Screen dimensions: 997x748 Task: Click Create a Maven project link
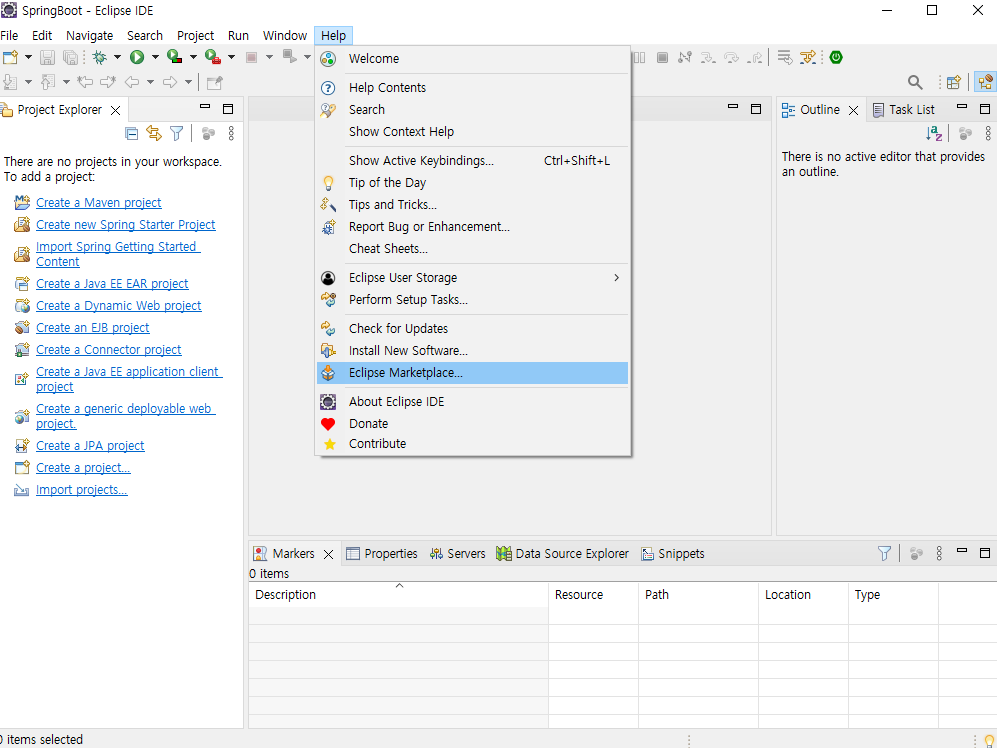(99, 203)
